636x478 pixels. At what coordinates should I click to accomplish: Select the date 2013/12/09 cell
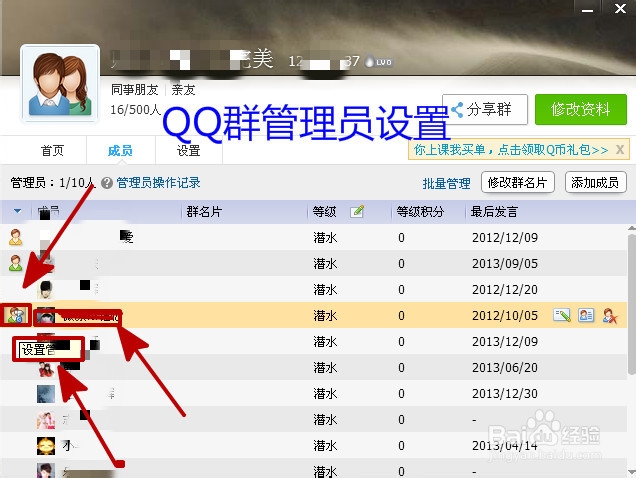pyautogui.click(x=505, y=341)
